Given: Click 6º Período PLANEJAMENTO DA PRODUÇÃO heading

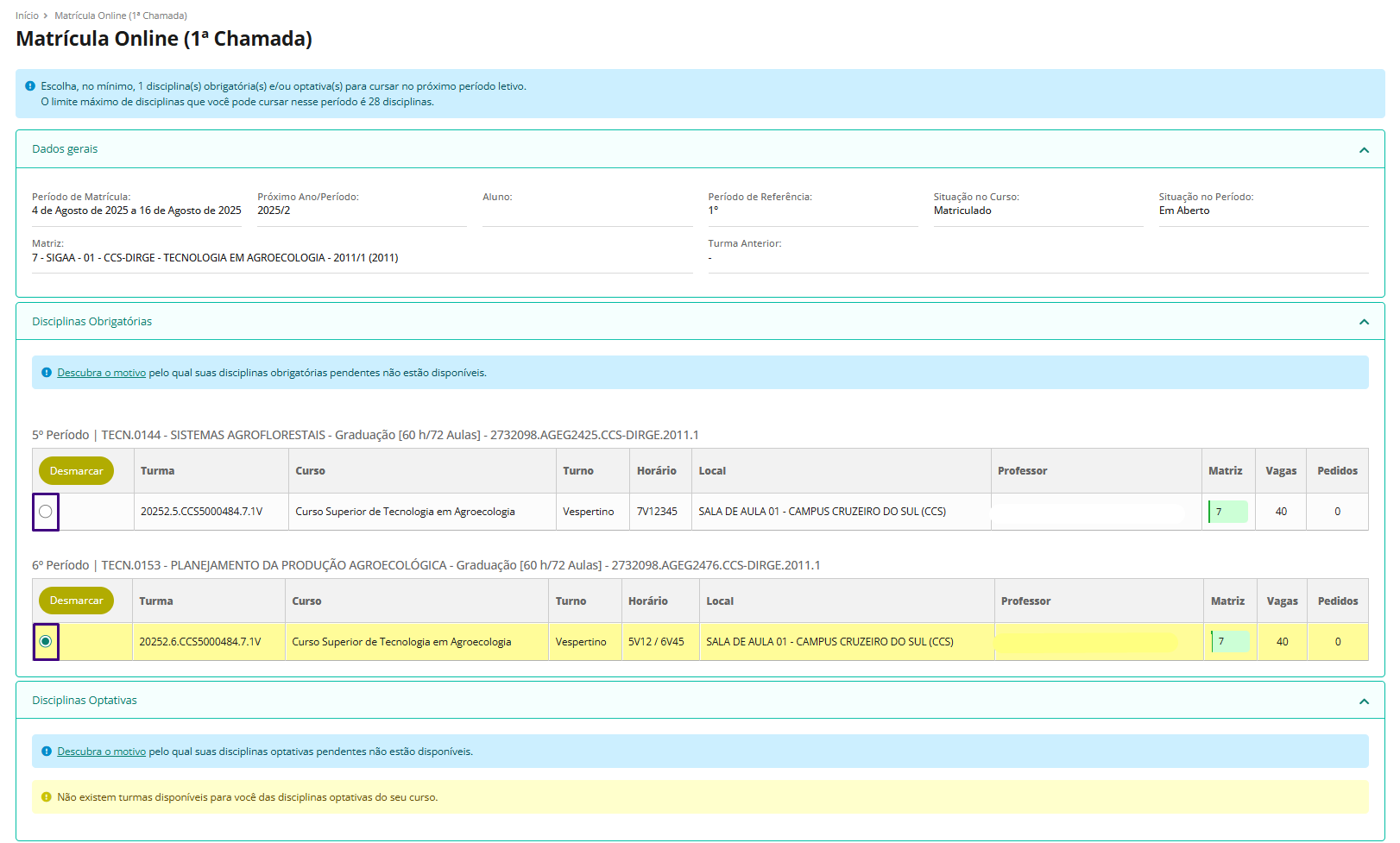Looking at the screenshot, I should click(x=426, y=565).
